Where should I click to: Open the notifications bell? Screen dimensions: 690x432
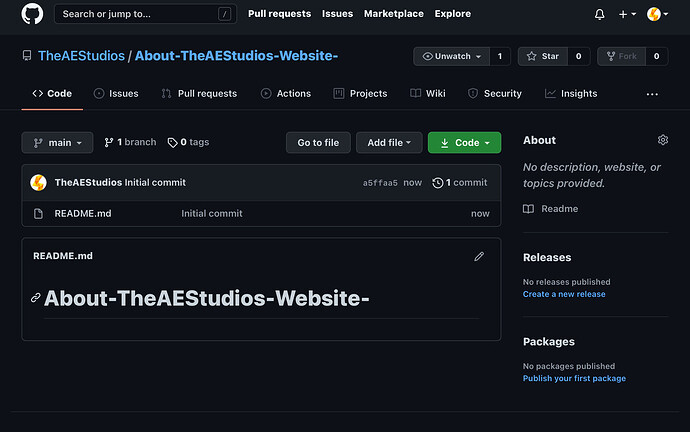(599, 14)
